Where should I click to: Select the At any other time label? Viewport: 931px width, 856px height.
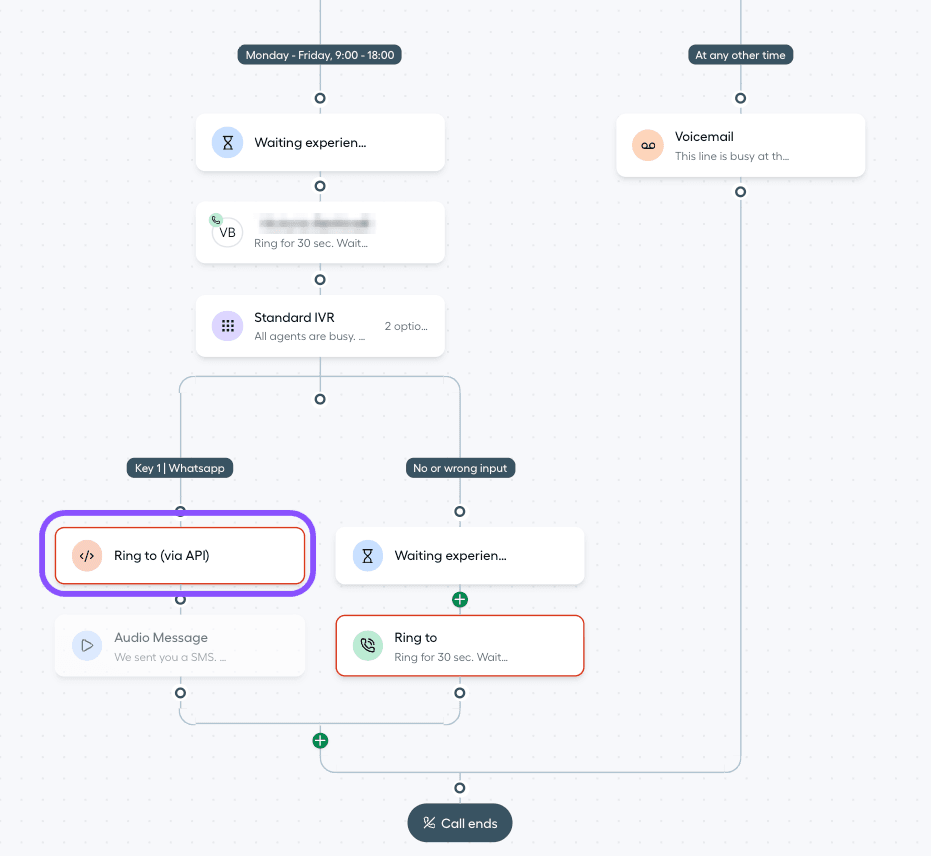coord(740,55)
